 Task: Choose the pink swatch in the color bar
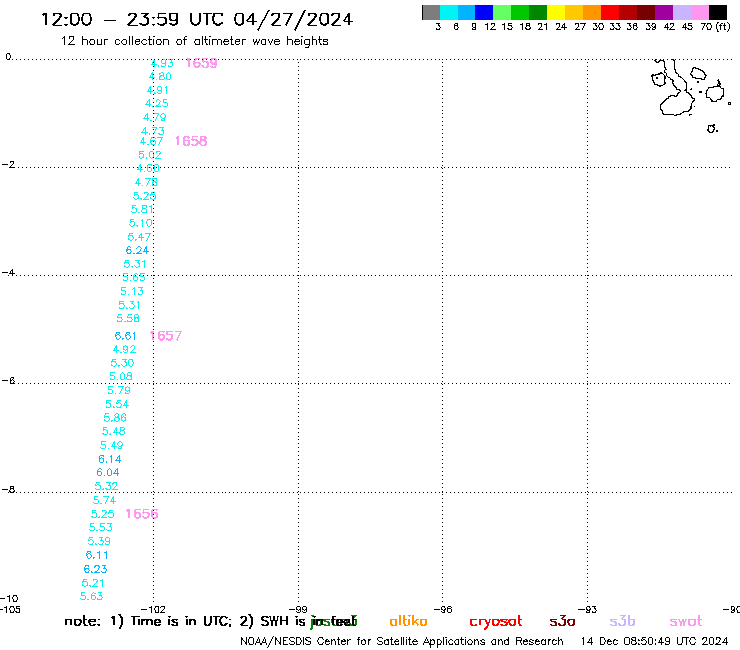tap(699, 12)
